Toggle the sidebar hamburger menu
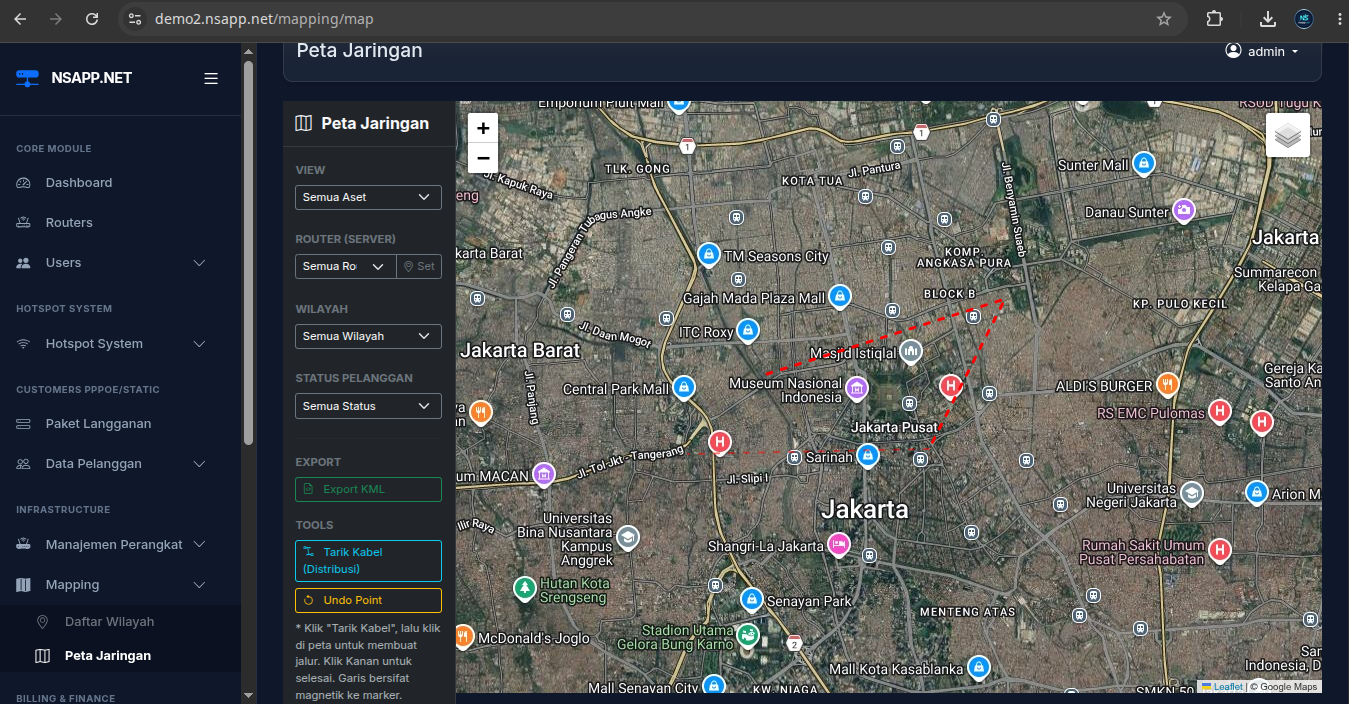Screen dimensions: 1349x704 [211, 78]
